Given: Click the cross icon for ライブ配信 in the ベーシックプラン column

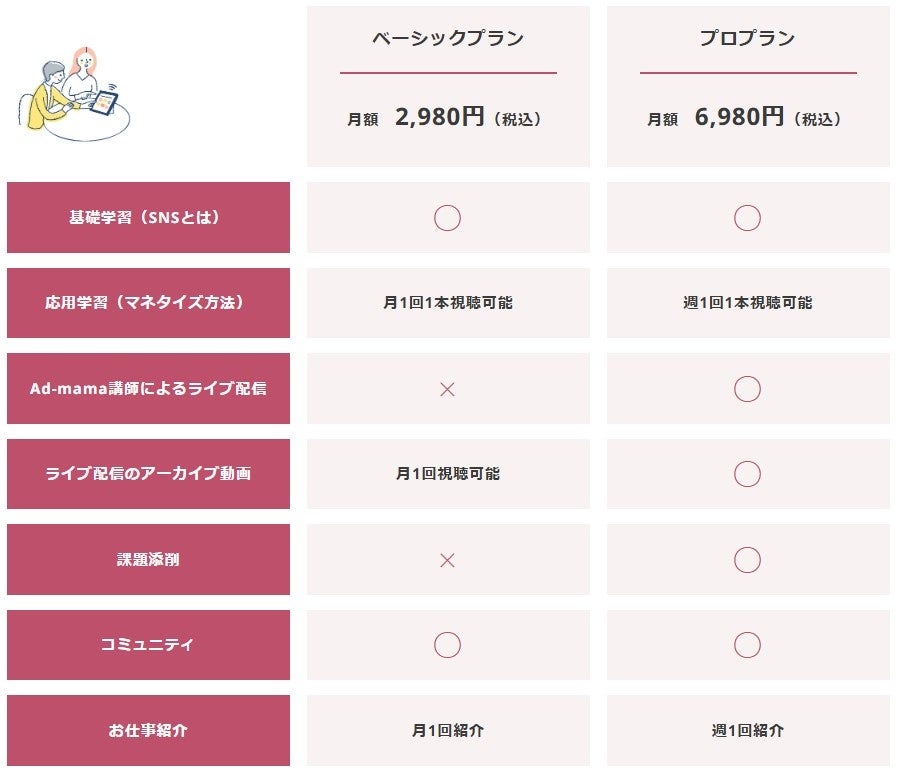Looking at the screenshot, I should point(447,389).
